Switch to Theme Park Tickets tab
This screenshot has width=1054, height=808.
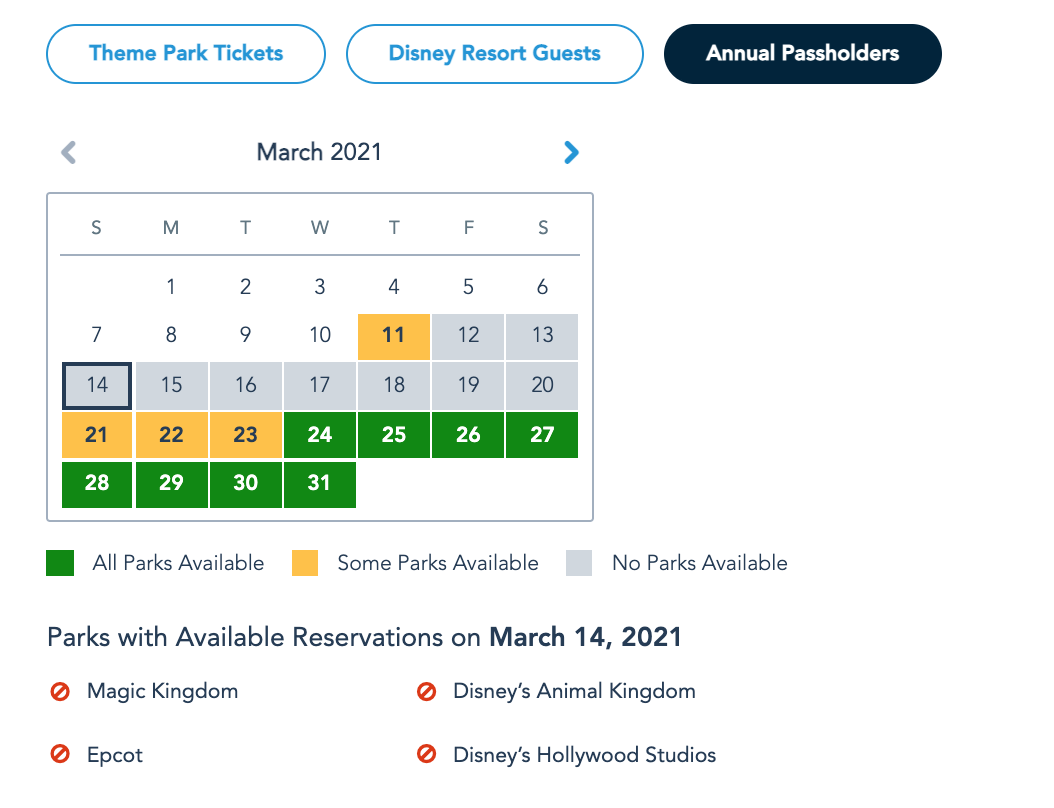coord(186,54)
